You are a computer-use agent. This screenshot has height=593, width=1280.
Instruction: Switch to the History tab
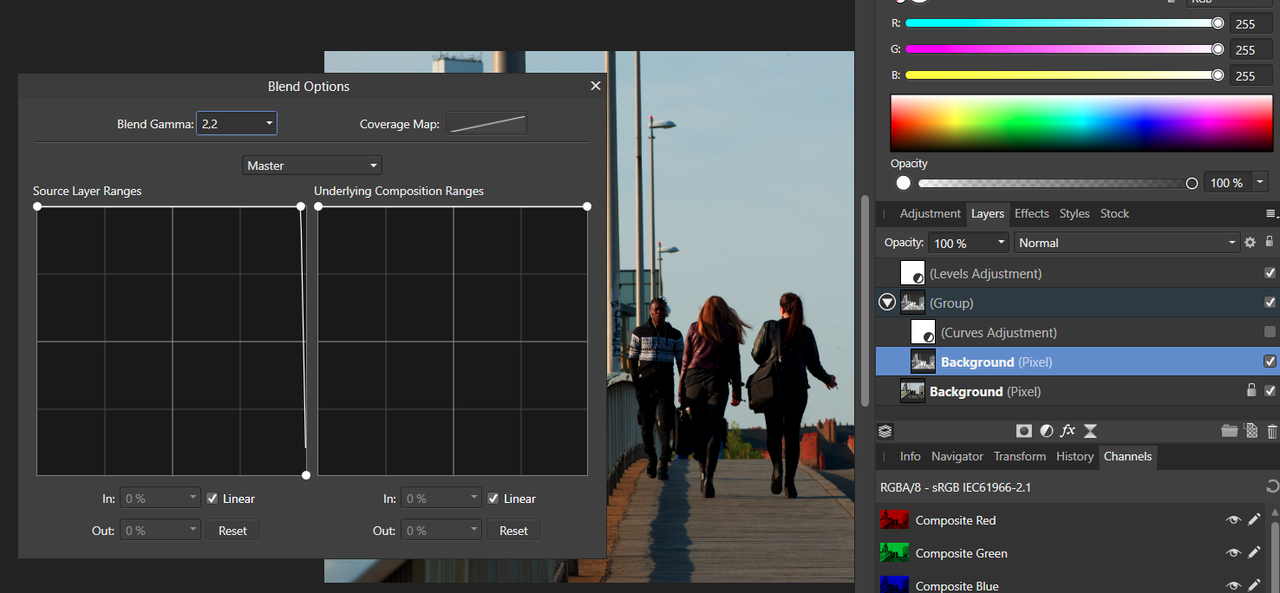[1075, 456]
